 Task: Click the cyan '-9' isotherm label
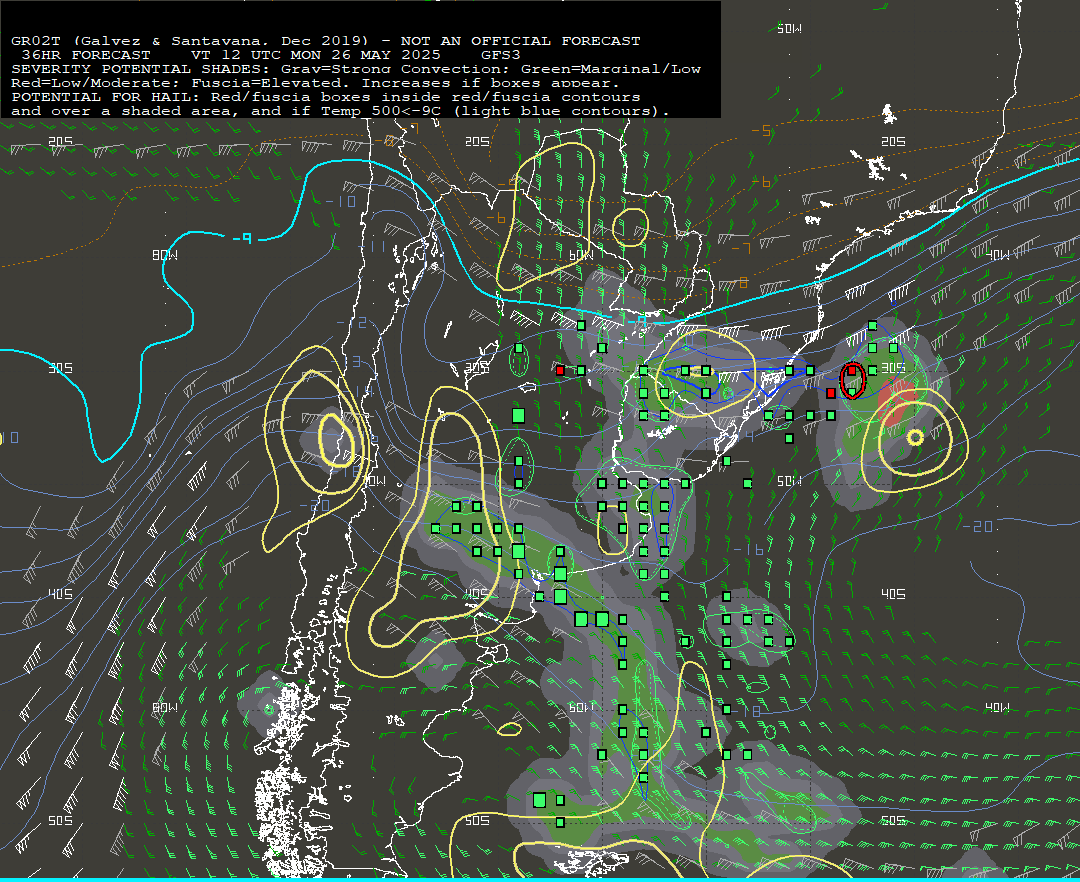[242, 238]
